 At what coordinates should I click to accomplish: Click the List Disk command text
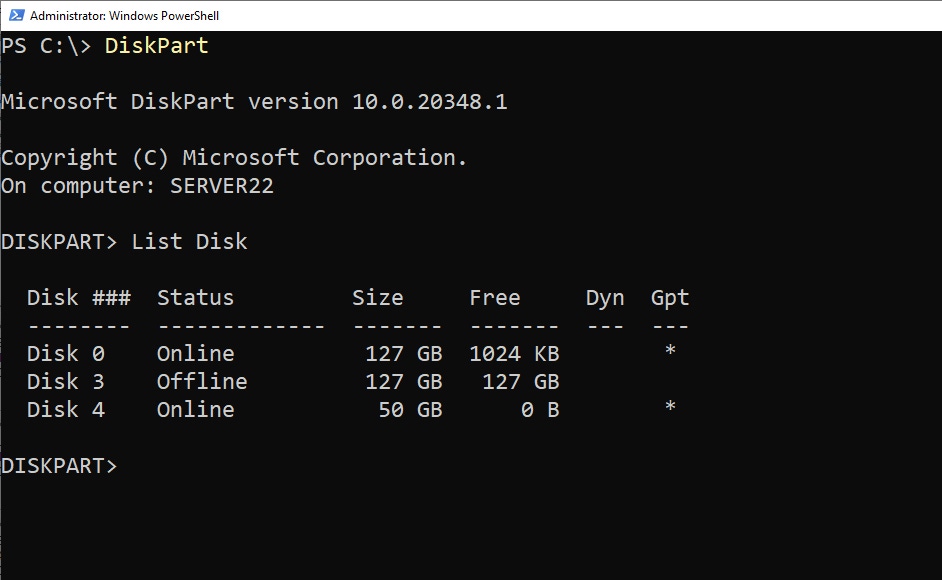pos(189,242)
